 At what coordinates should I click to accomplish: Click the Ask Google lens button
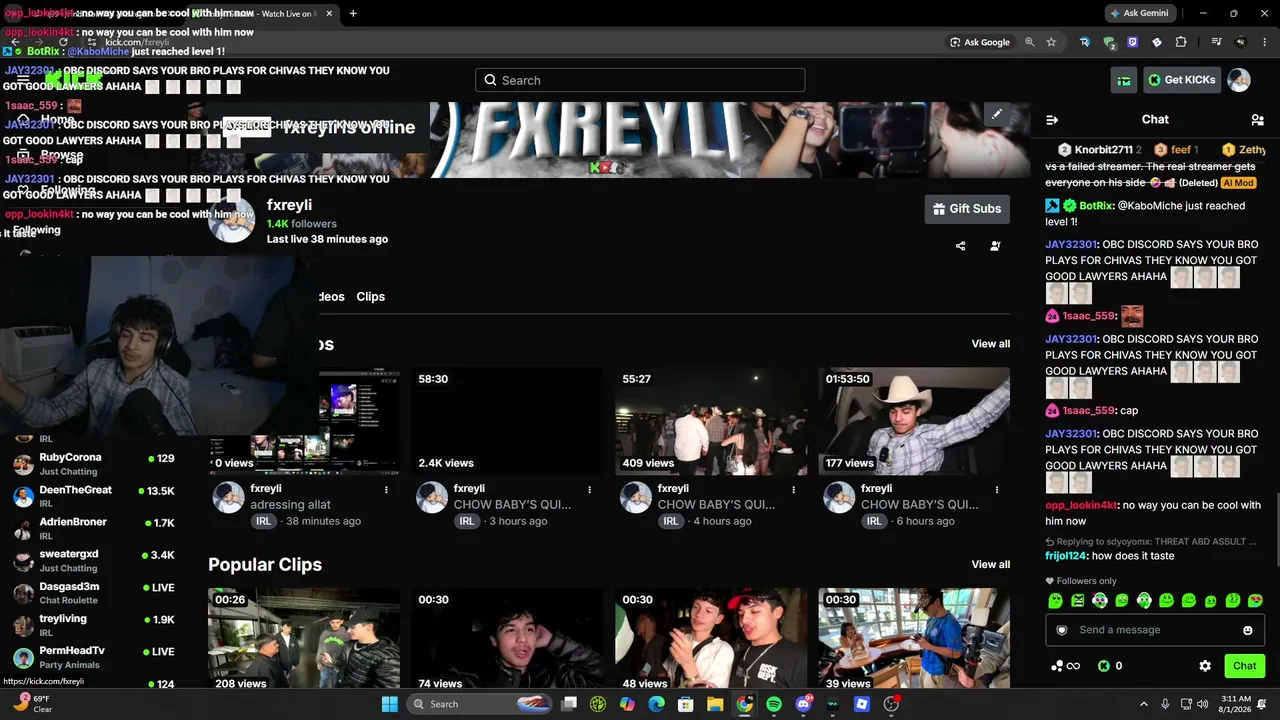coord(980,42)
